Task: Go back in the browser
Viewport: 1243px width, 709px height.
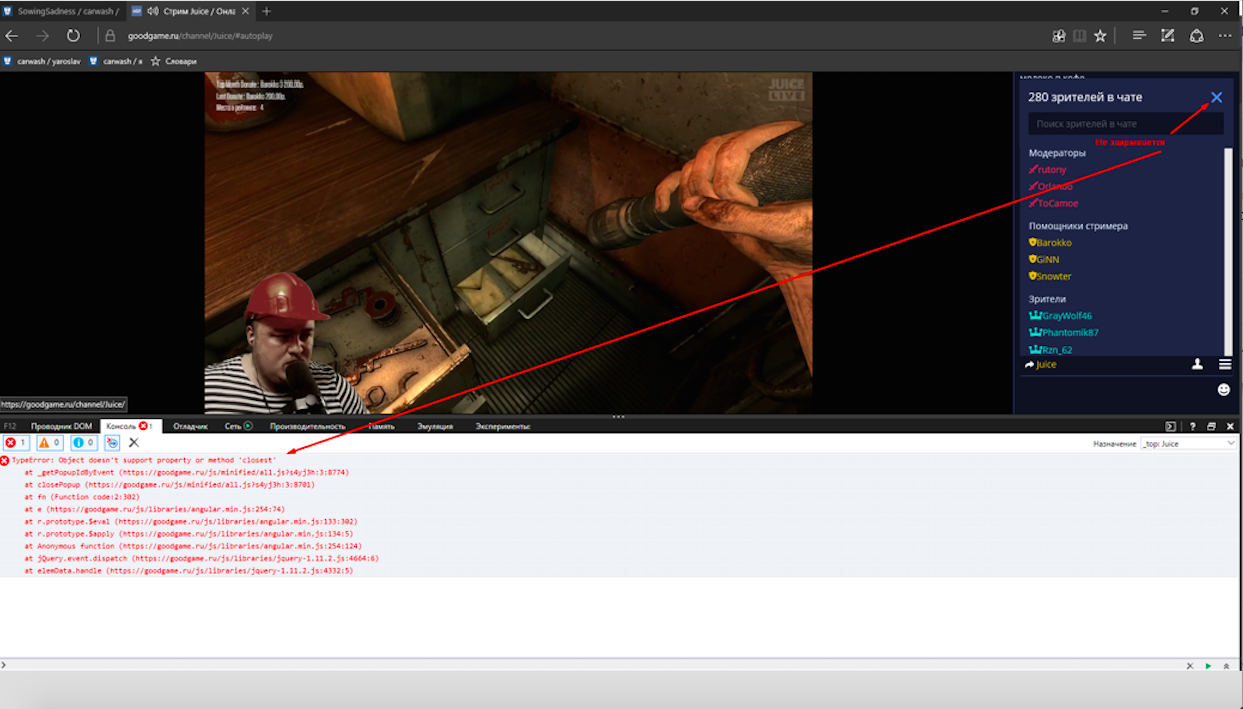Action: click(12, 36)
